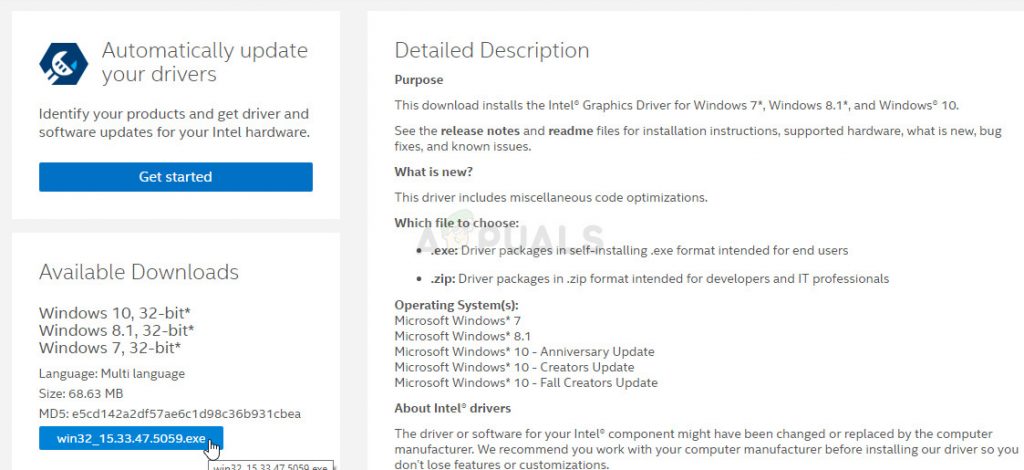The image size is (1024, 470).
Task: Click the Detailed Description heading
Action: (492, 50)
